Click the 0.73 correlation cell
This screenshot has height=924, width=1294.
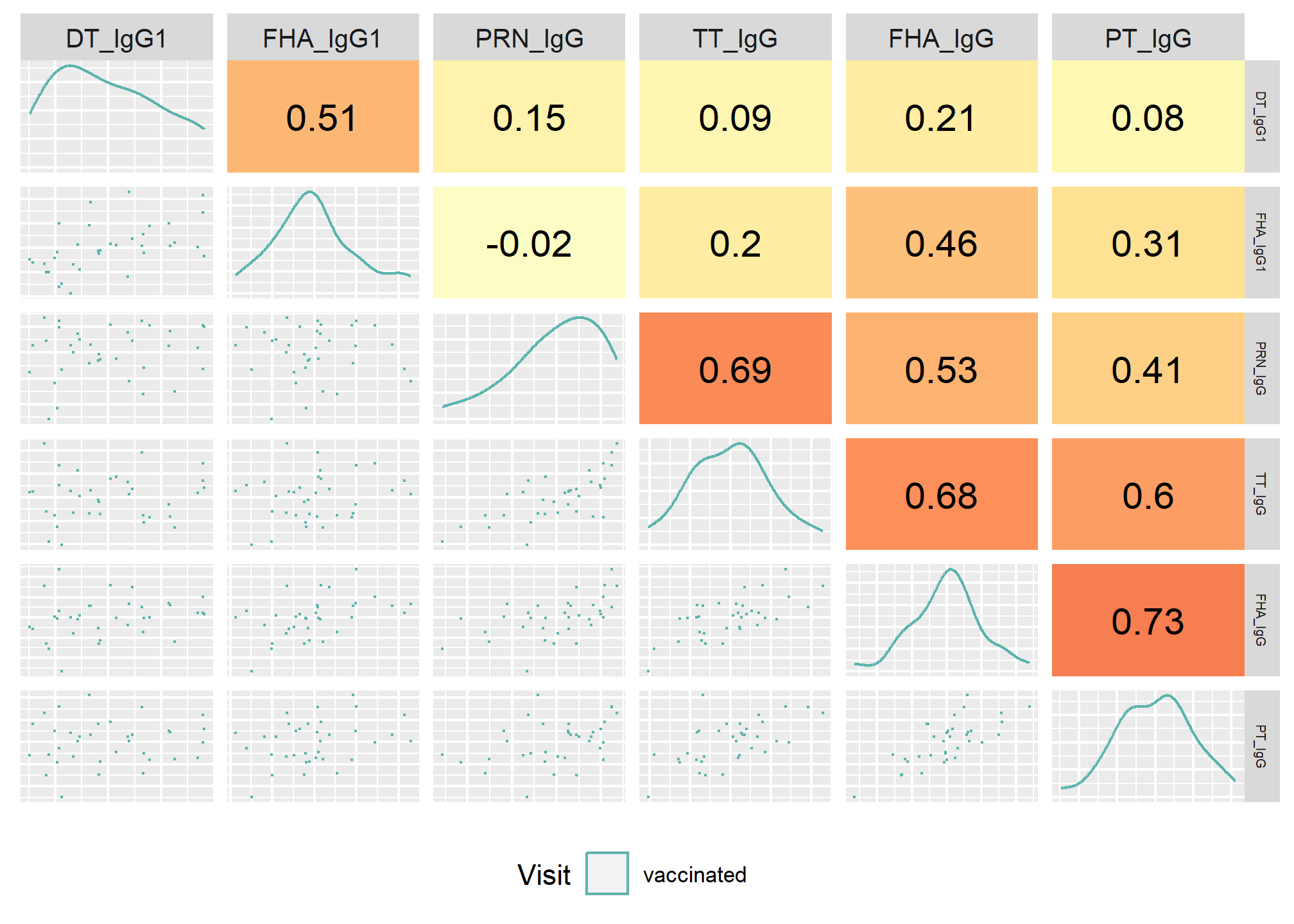point(1148,620)
